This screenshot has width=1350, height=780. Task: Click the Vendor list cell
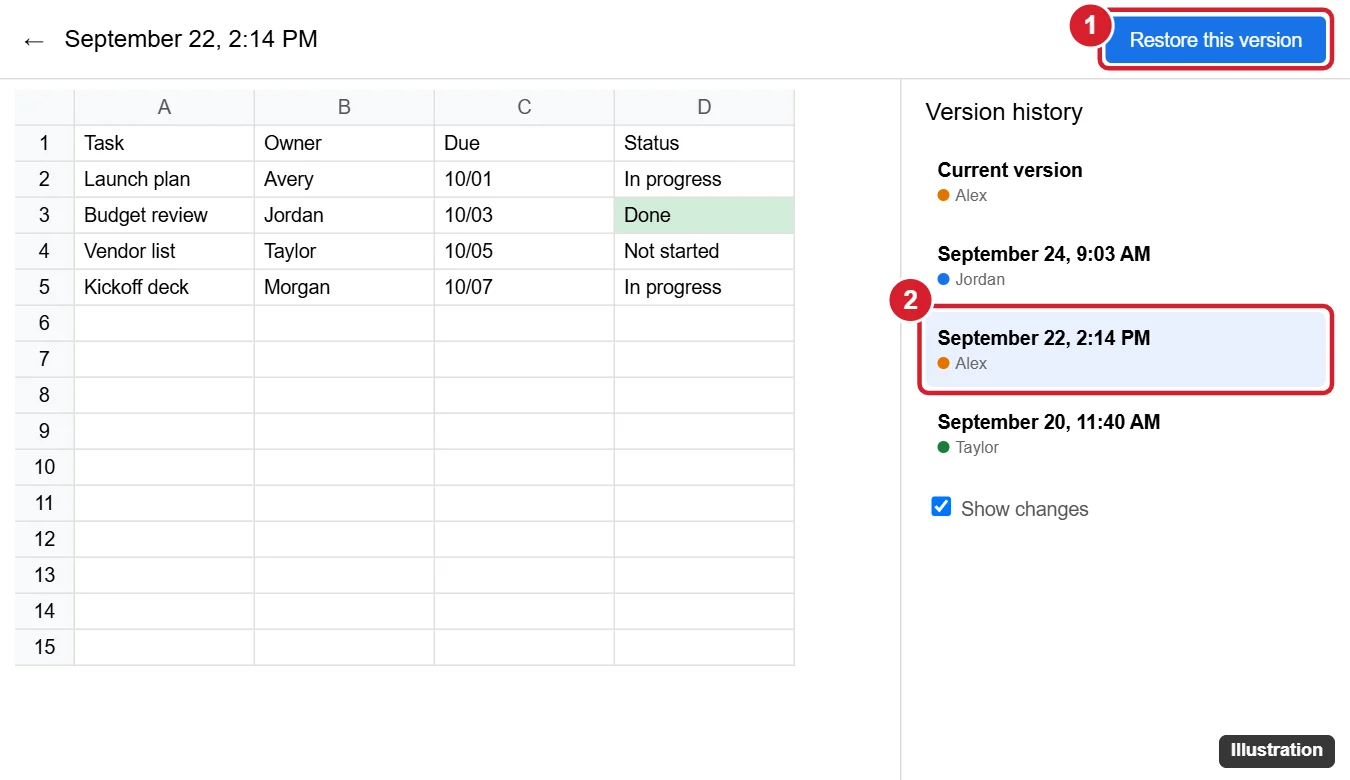click(x=164, y=251)
